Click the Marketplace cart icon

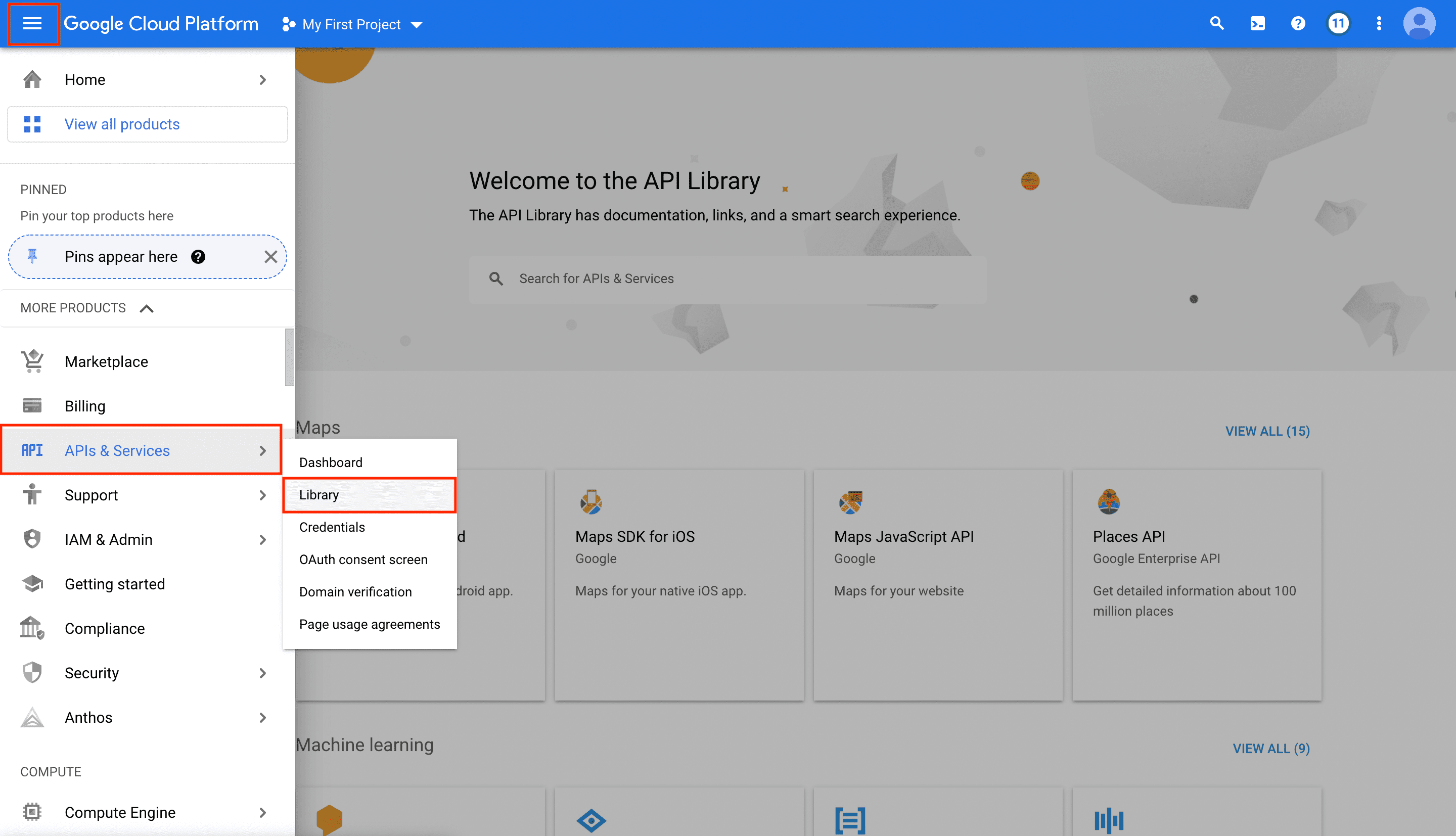click(32, 361)
